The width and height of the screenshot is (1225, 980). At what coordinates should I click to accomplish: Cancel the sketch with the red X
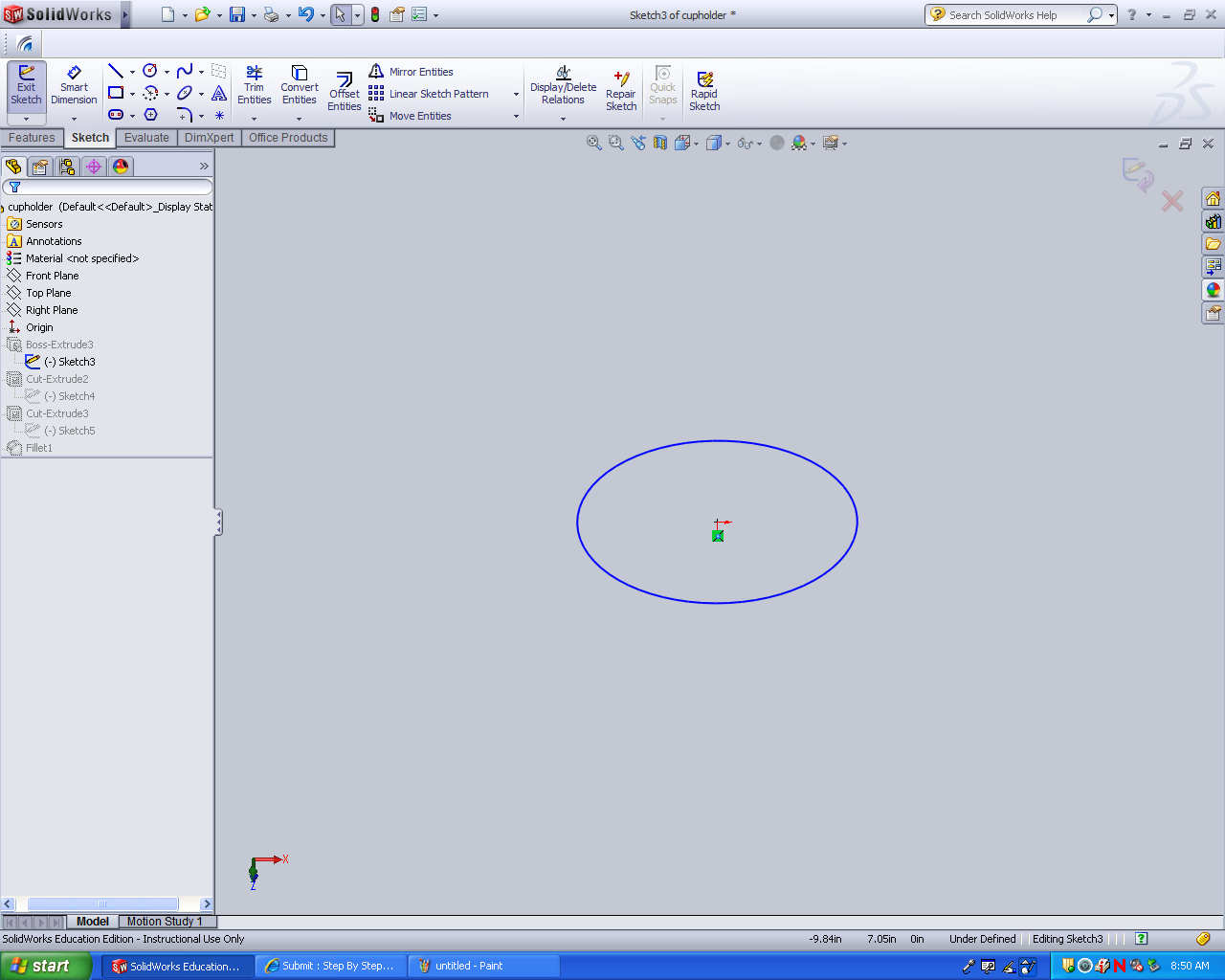tap(1172, 201)
